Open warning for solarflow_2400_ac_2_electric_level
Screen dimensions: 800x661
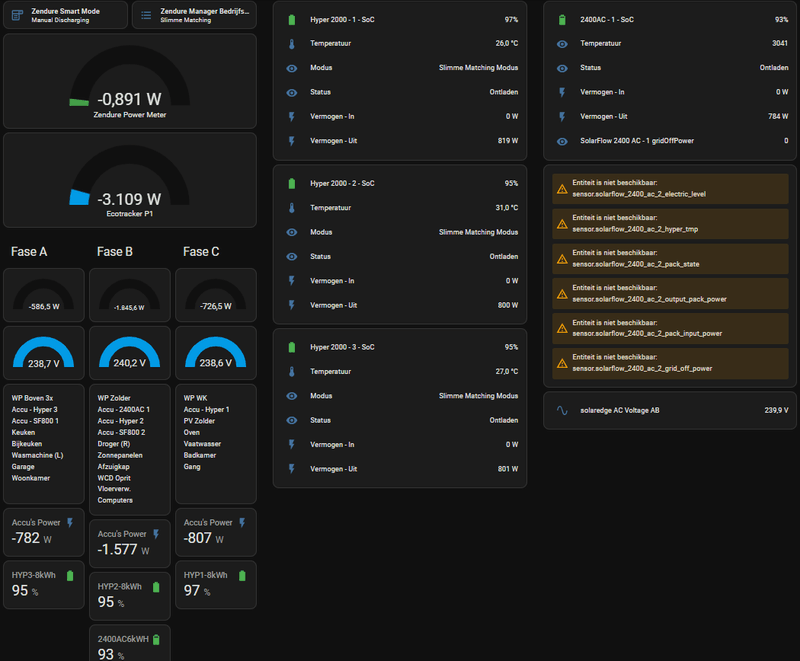(x=670, y=189)
